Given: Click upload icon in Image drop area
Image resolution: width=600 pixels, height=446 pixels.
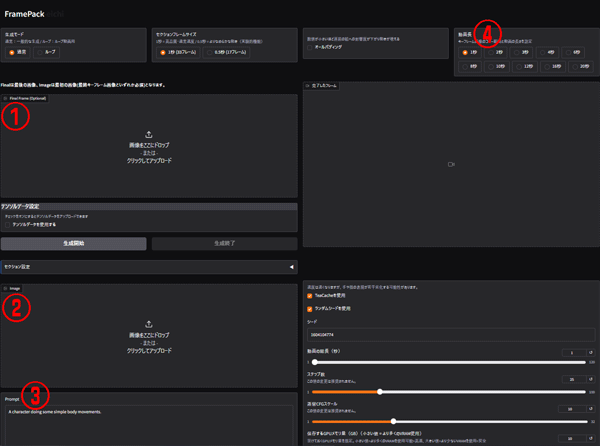Looking at the screenshot, I should (x=149, y=324).
